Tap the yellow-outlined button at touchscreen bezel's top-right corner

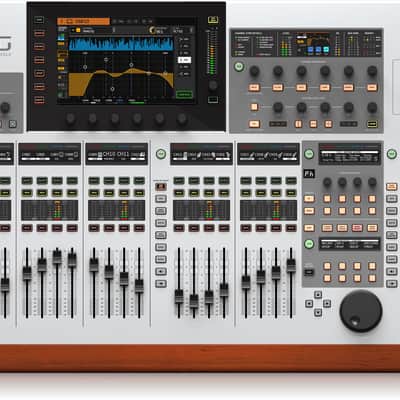coord(213,20)
